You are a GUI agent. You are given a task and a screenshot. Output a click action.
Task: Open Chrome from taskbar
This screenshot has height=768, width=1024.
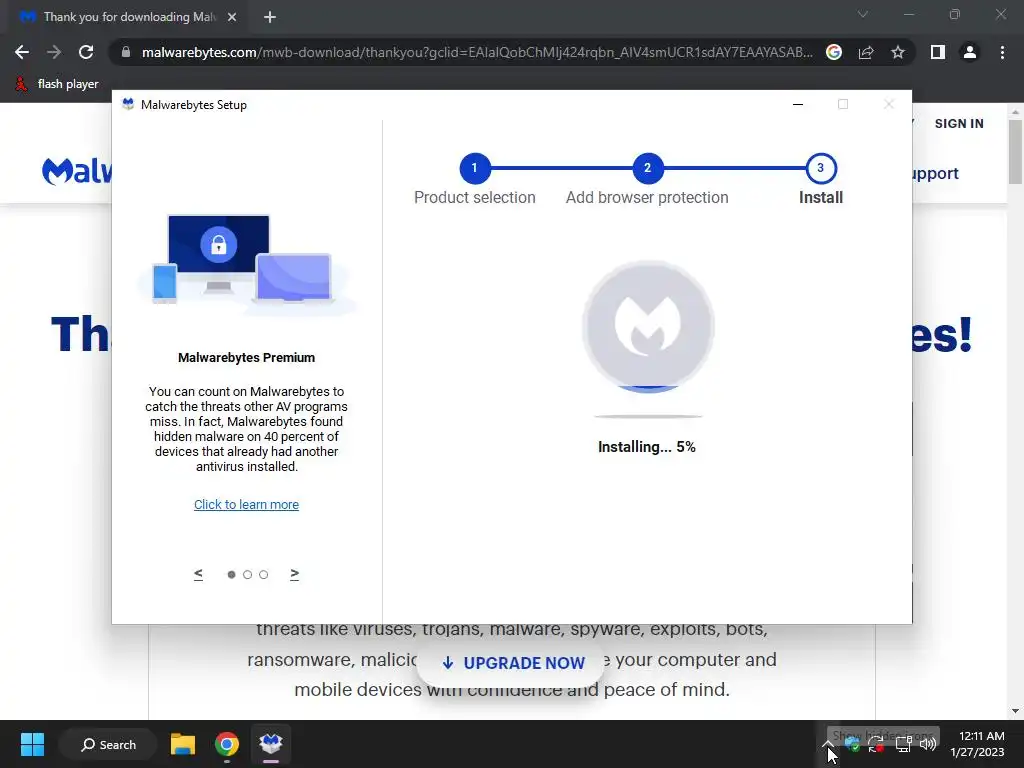(x=227, y=744)
